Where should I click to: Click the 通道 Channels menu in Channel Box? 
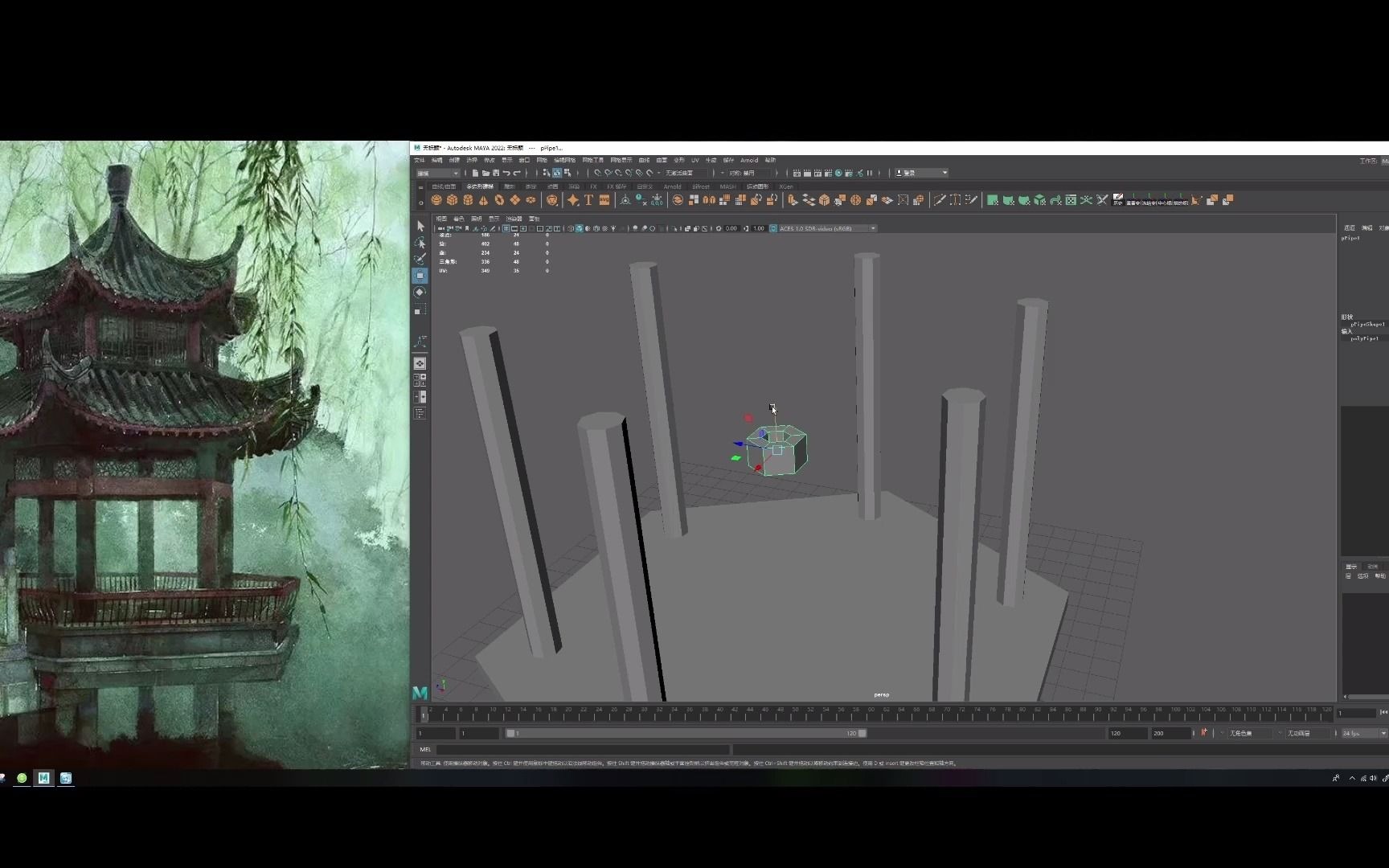tap(1350, 227)
